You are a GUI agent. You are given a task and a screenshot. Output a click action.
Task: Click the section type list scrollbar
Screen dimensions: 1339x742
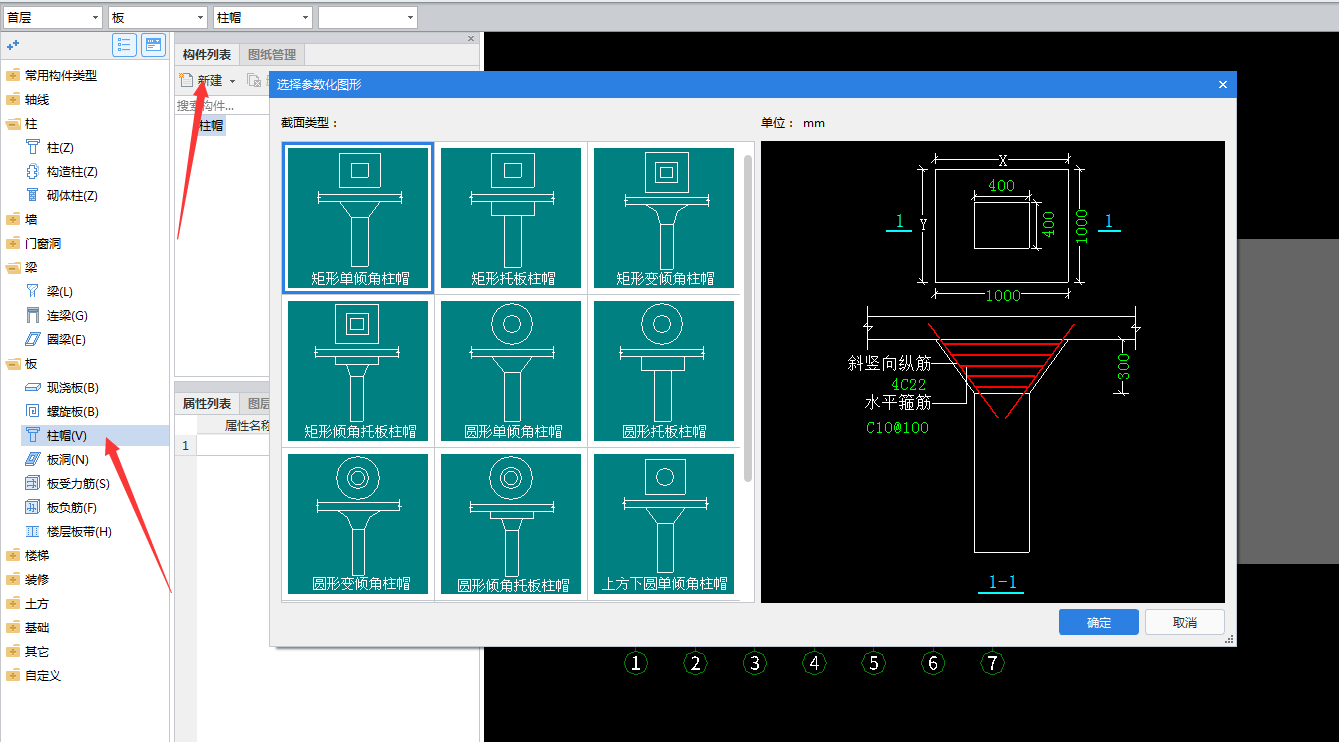748,318
